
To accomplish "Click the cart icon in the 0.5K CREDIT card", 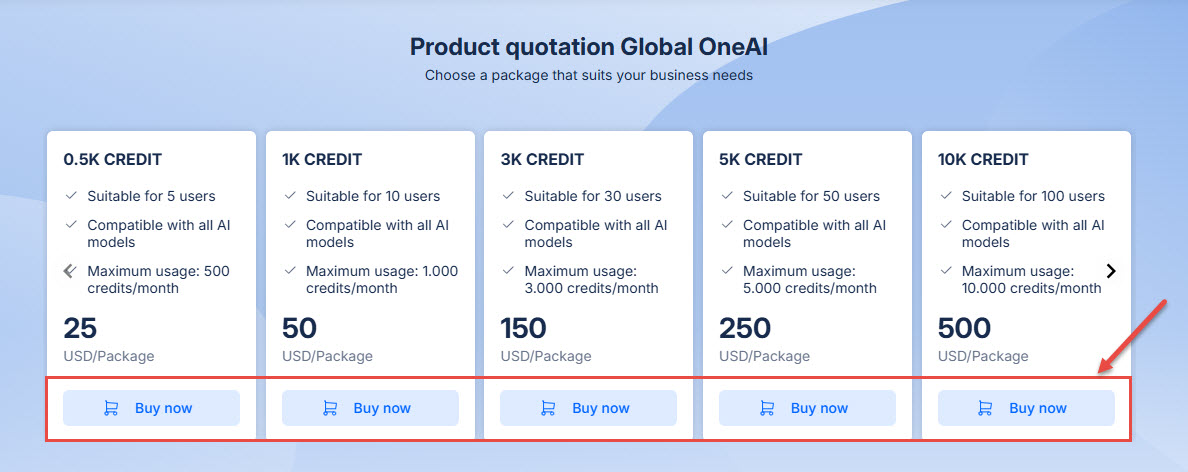I will [x=111, y=408].
